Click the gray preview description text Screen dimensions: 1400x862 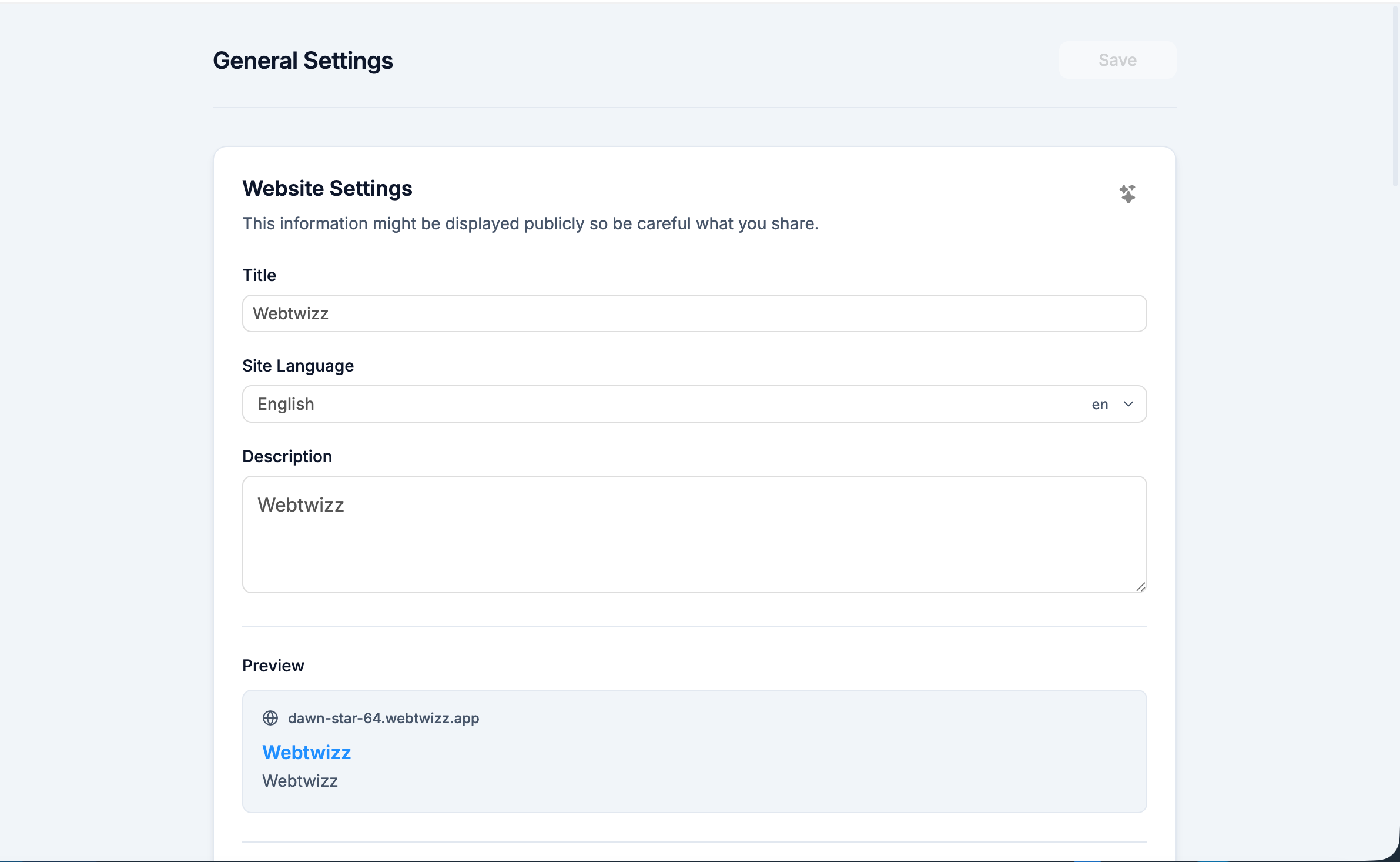(x=300, y=781)
